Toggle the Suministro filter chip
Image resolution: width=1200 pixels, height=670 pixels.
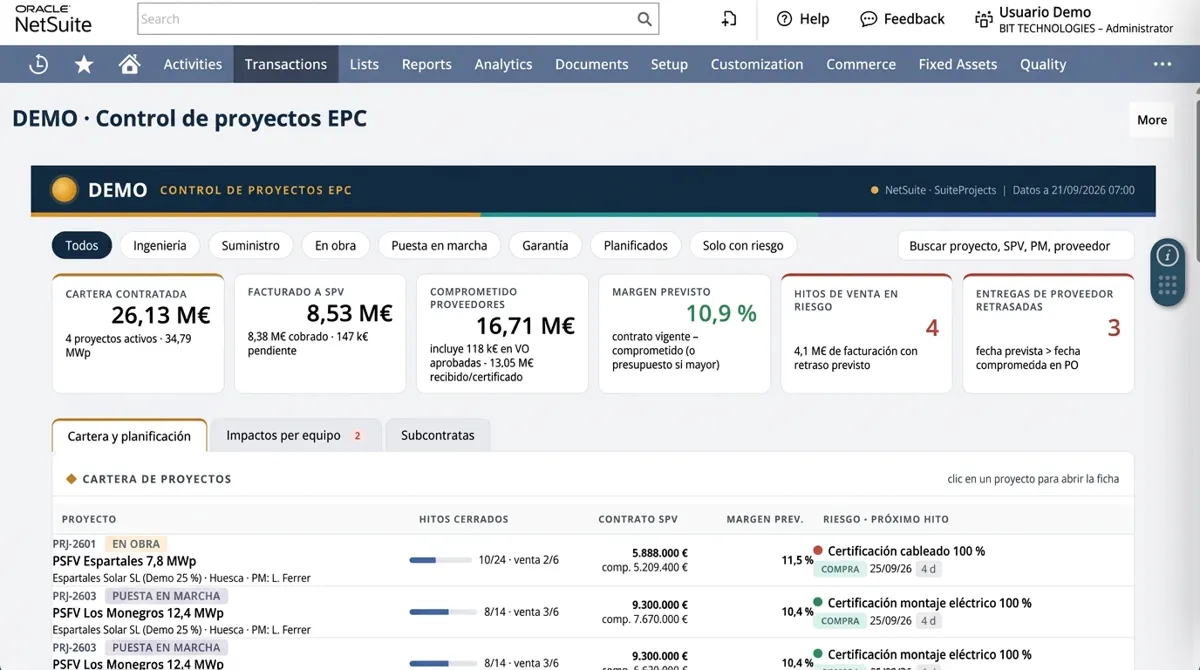[x=251, y=245]
